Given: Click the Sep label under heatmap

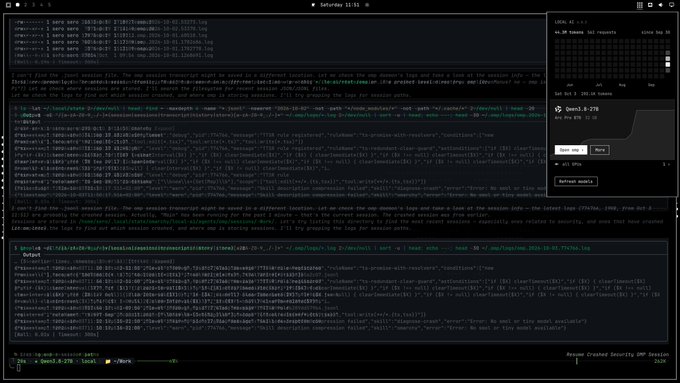Looking at the screenshot, I should pyautogui.click(x=651, y=85).
